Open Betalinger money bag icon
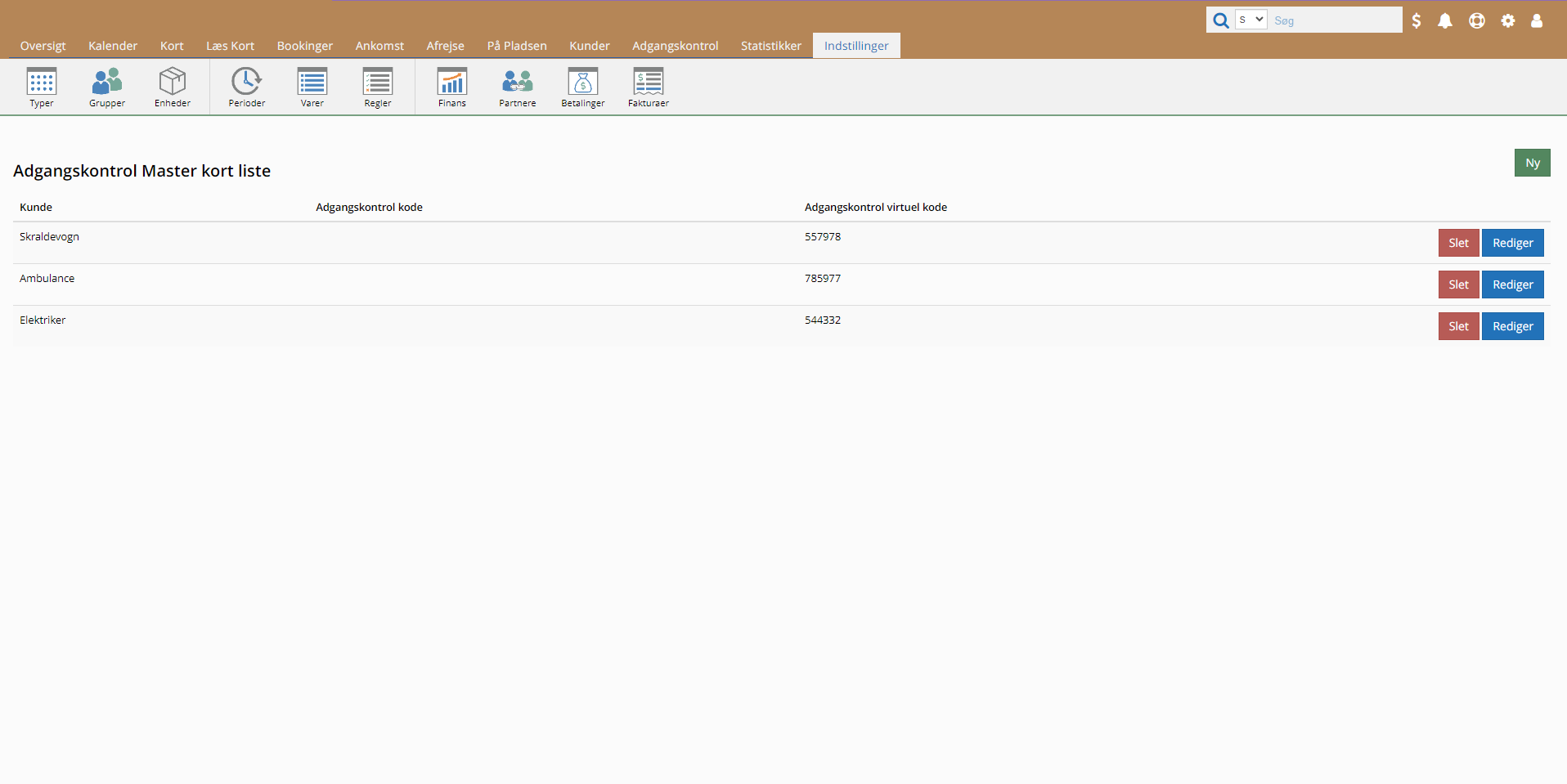The image size is (1567, 784). click(x=582, y=83)
